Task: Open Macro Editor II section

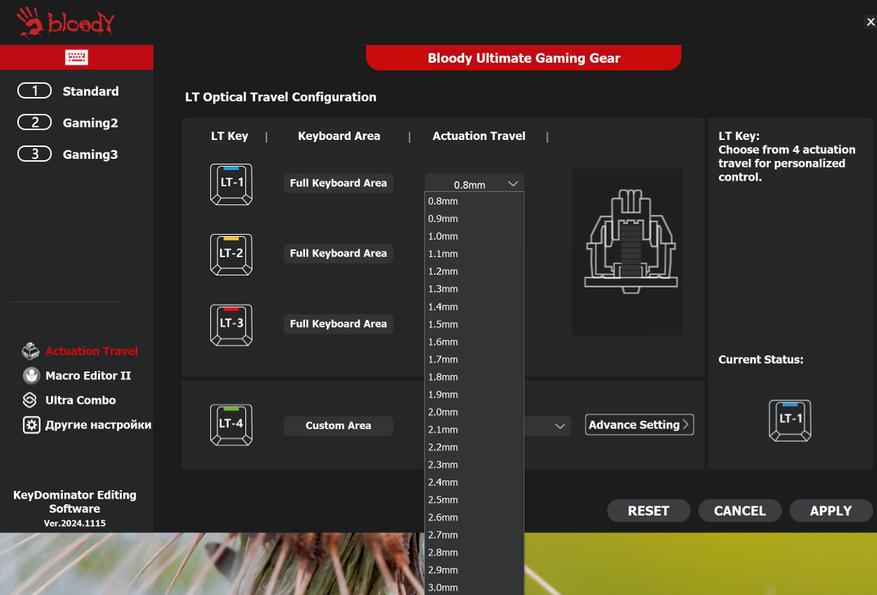Action: click(88, 376)
